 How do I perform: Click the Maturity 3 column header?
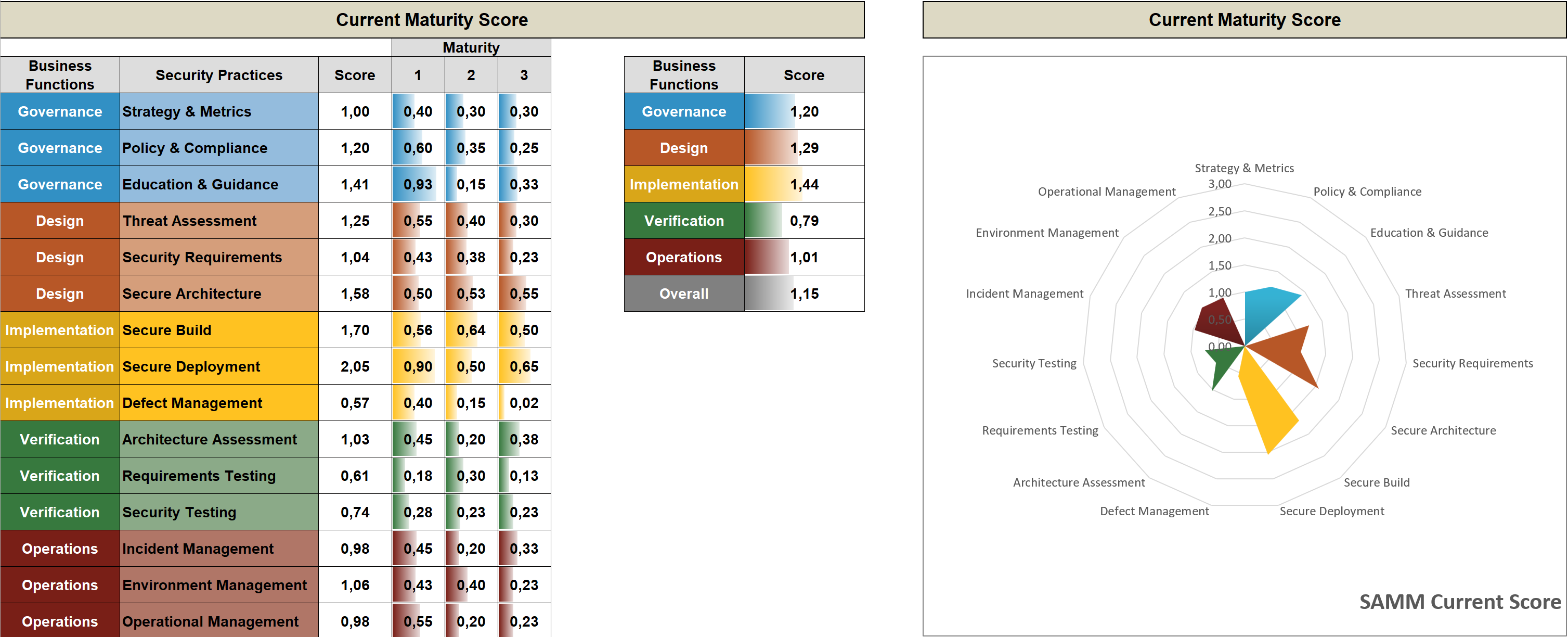pos(524,75)
